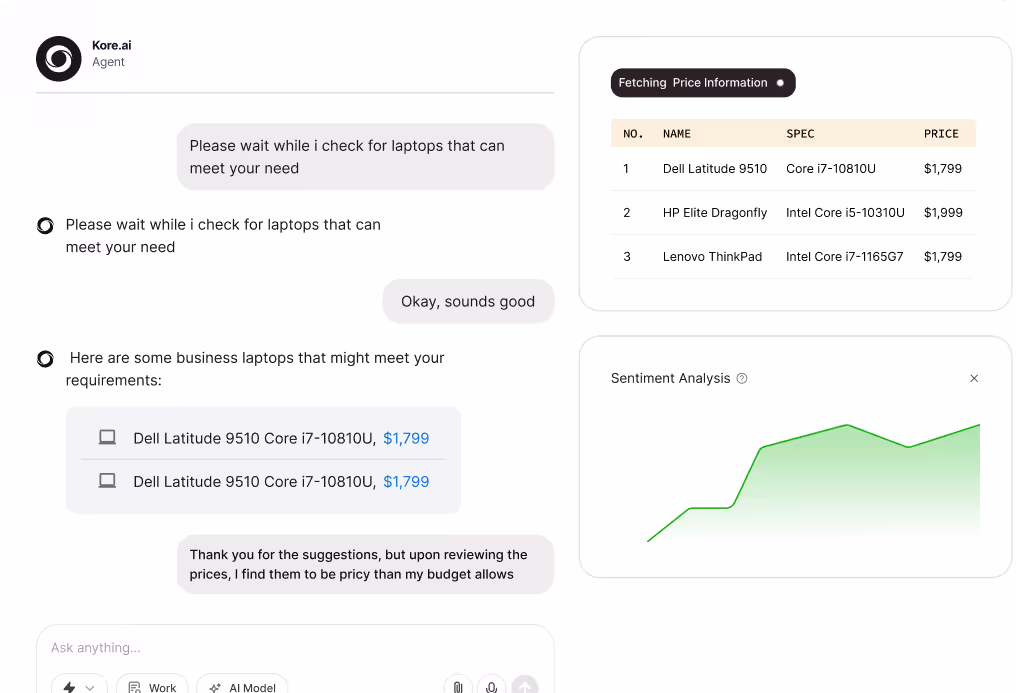
Task: Click 'Intel Core i7-1165G7' spec cell
Action: click(844, 256)
